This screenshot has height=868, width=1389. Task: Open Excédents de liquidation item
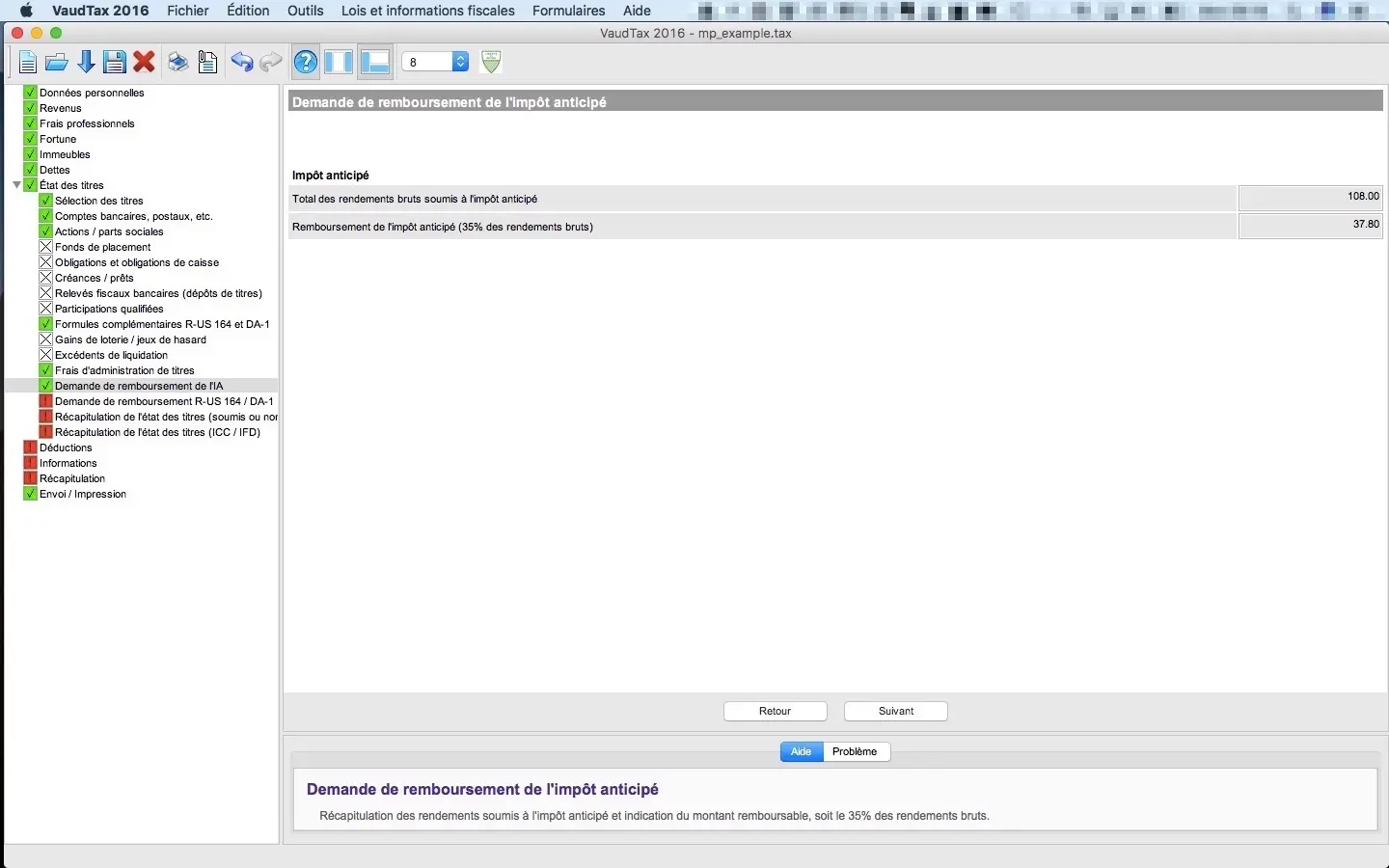[x=111, y=355]
